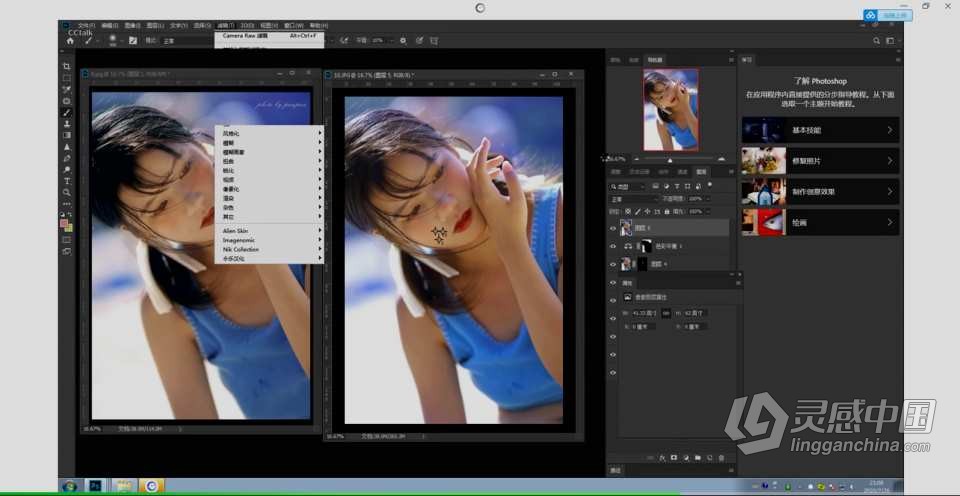Viewport: 960px width, 496px height.
Task: Select the Clone Stamp tool
Action: point(66,124)
